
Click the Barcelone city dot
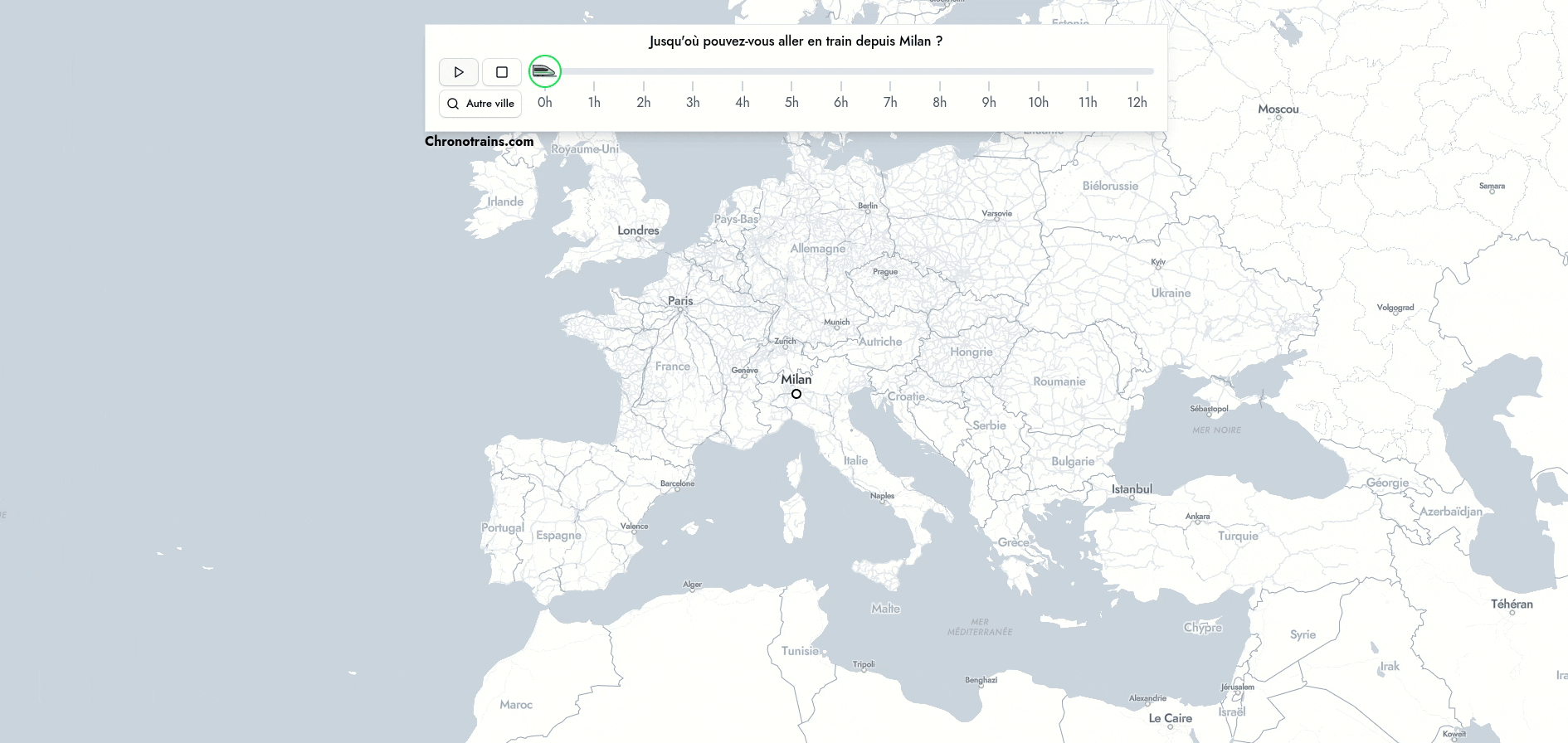coord(678,489)
